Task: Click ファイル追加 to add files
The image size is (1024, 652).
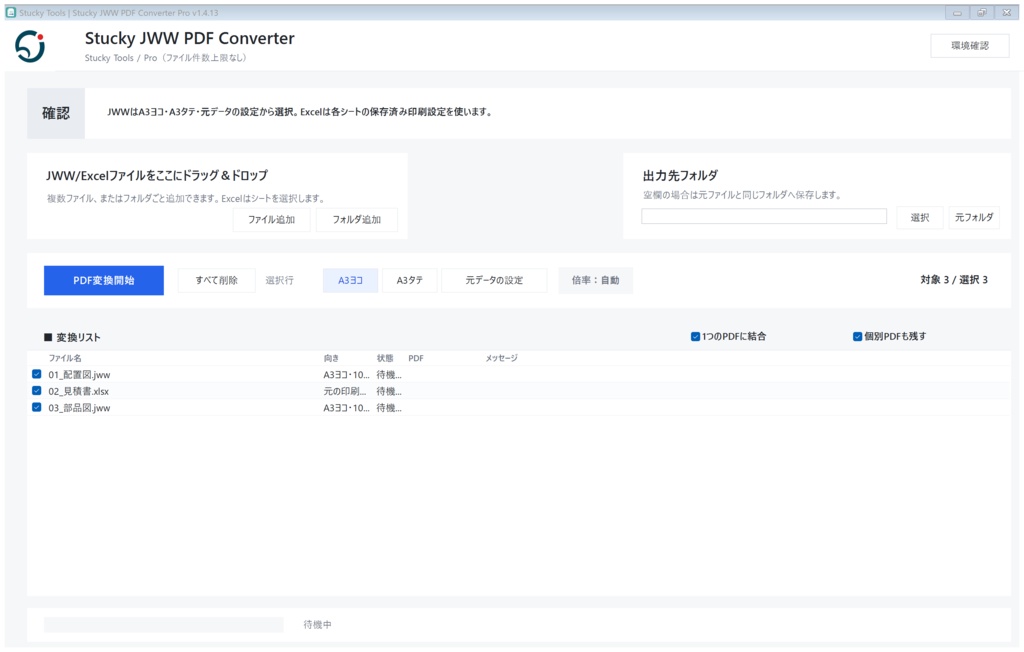Action: pyautogui.click(x=271, y=220)
